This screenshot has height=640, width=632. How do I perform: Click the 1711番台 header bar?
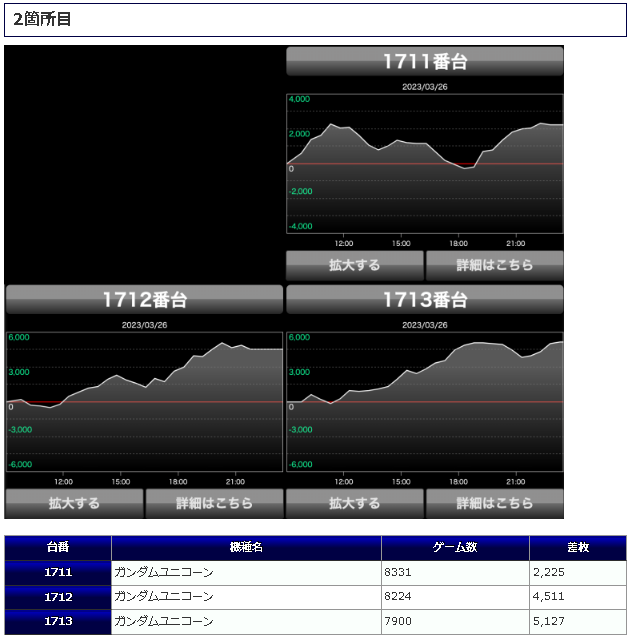point(425,61)
